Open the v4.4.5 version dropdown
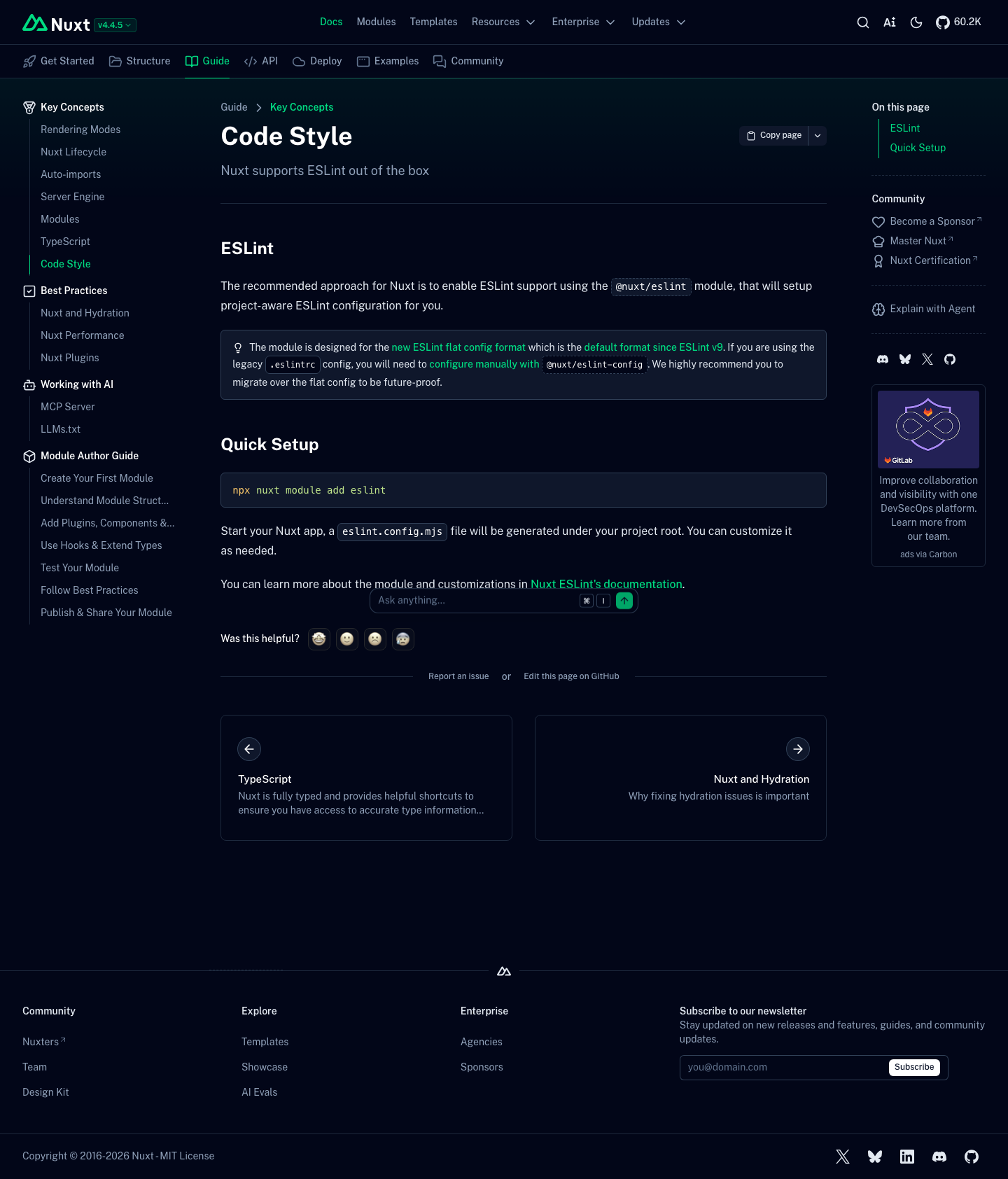This screenshot has height=1179, width=1008. point(115,25)
